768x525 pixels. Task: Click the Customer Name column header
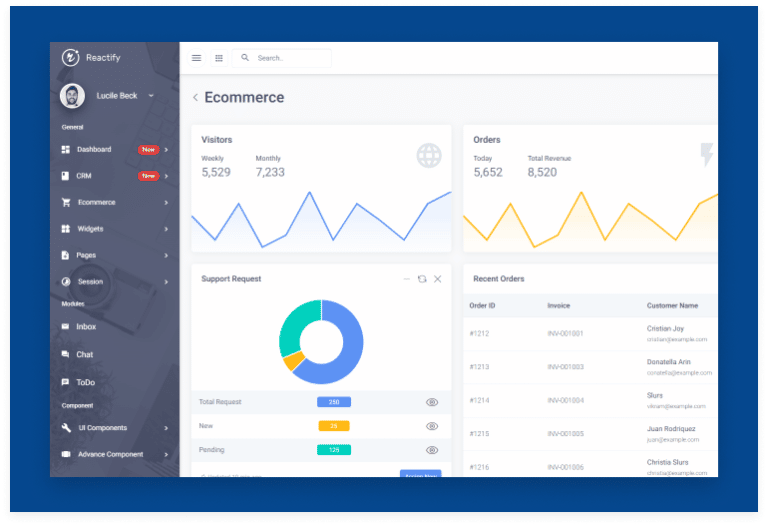pos(672,306)
